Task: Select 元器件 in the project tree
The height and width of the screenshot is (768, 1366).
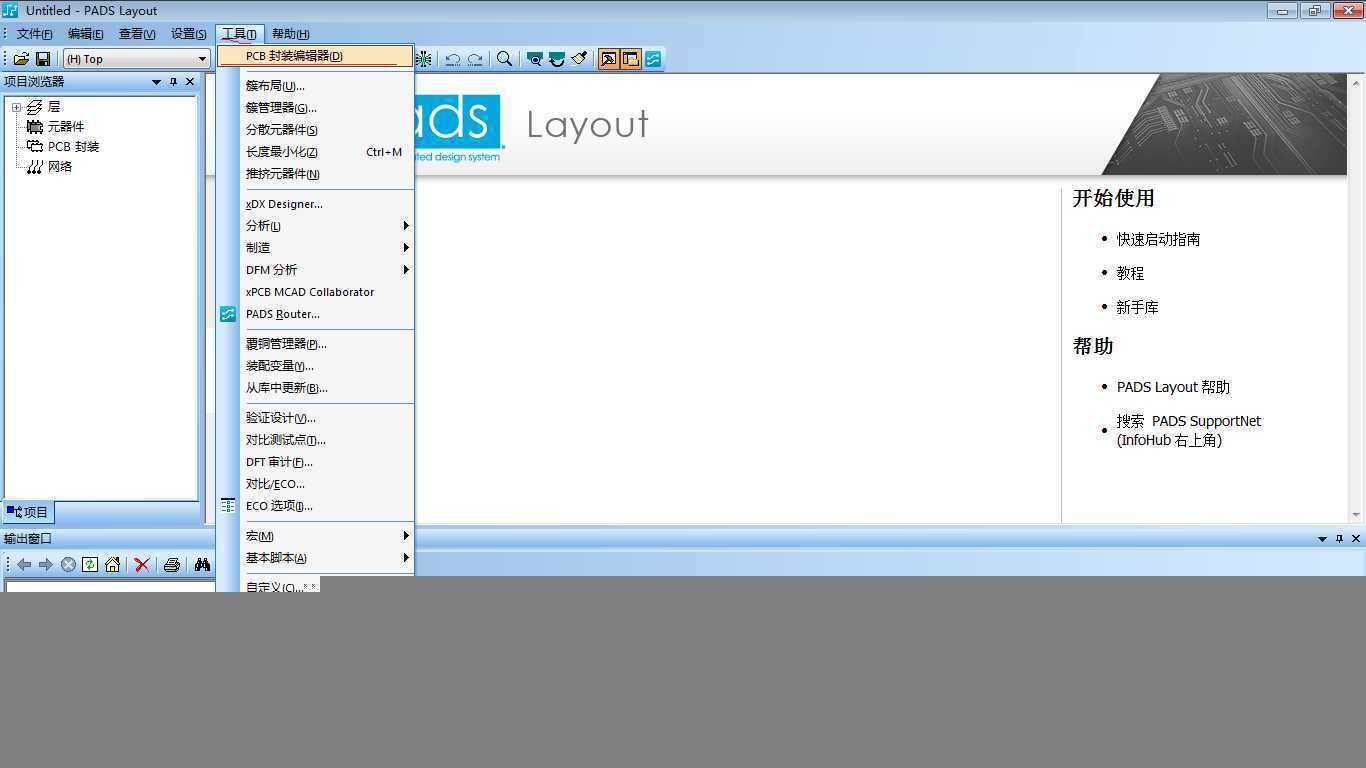Action: (x=66, y=127)
